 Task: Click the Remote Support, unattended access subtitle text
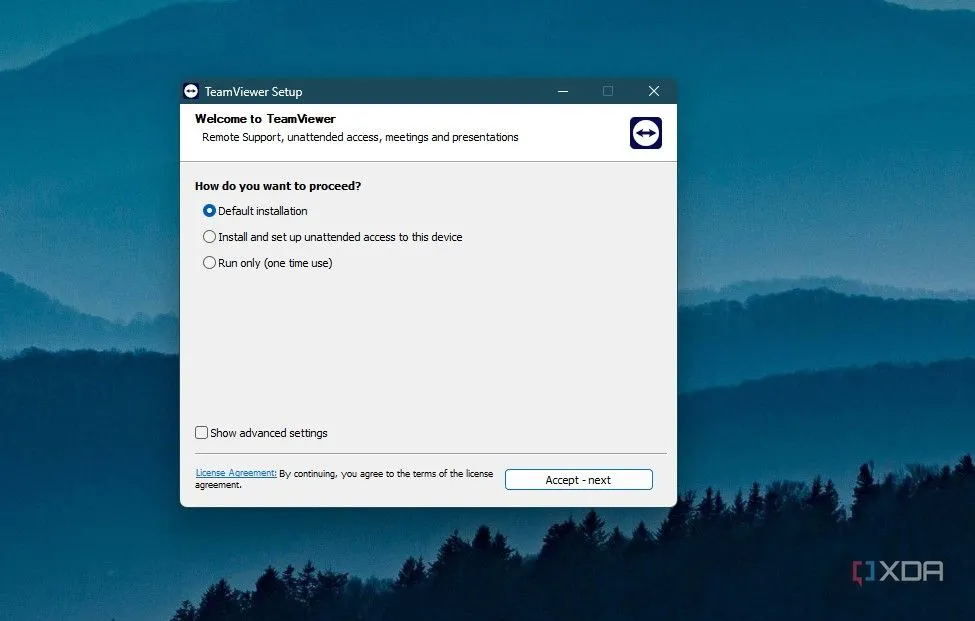[360, 137]
